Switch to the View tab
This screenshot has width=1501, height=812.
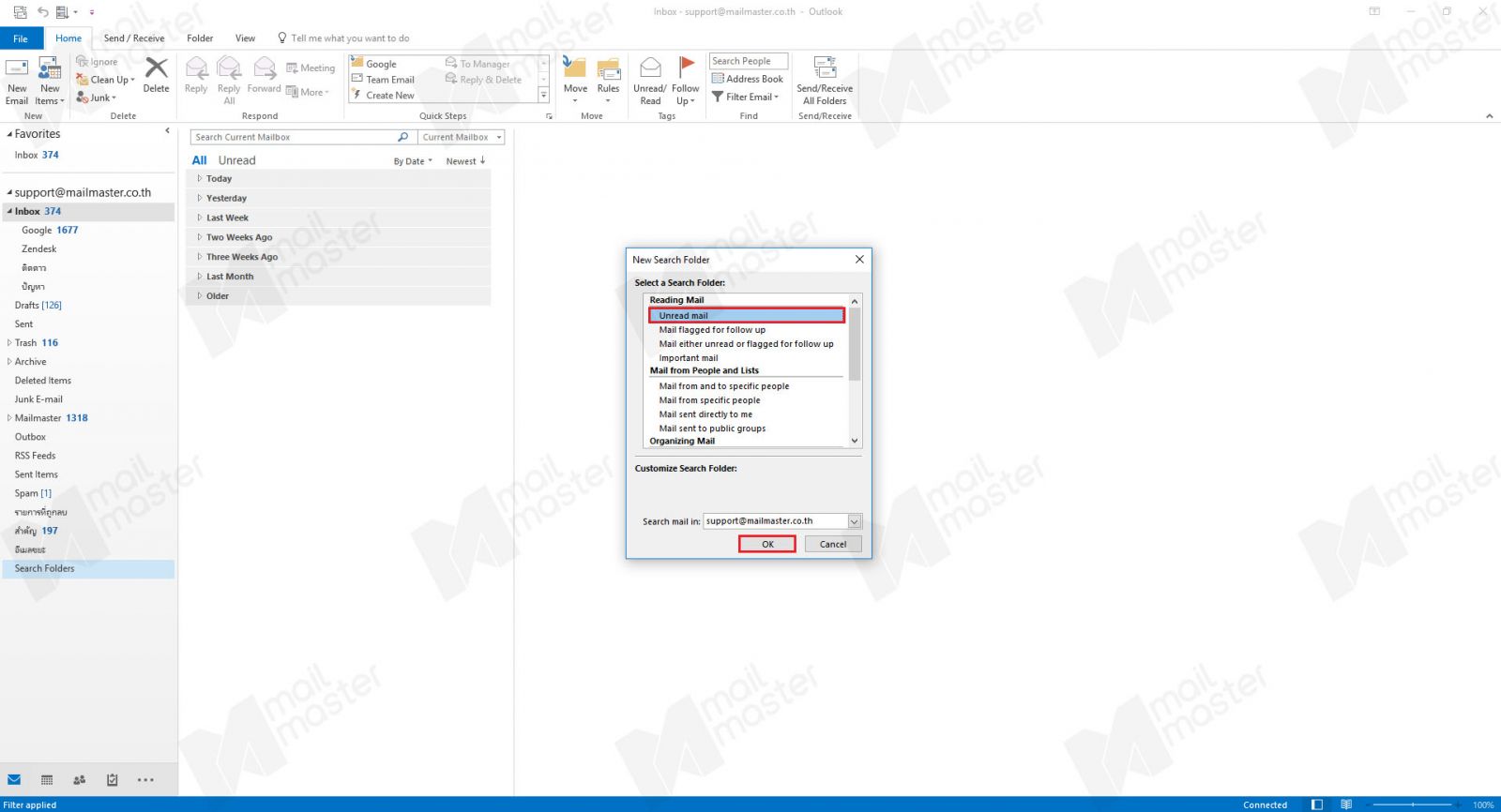tap(245, 38)
